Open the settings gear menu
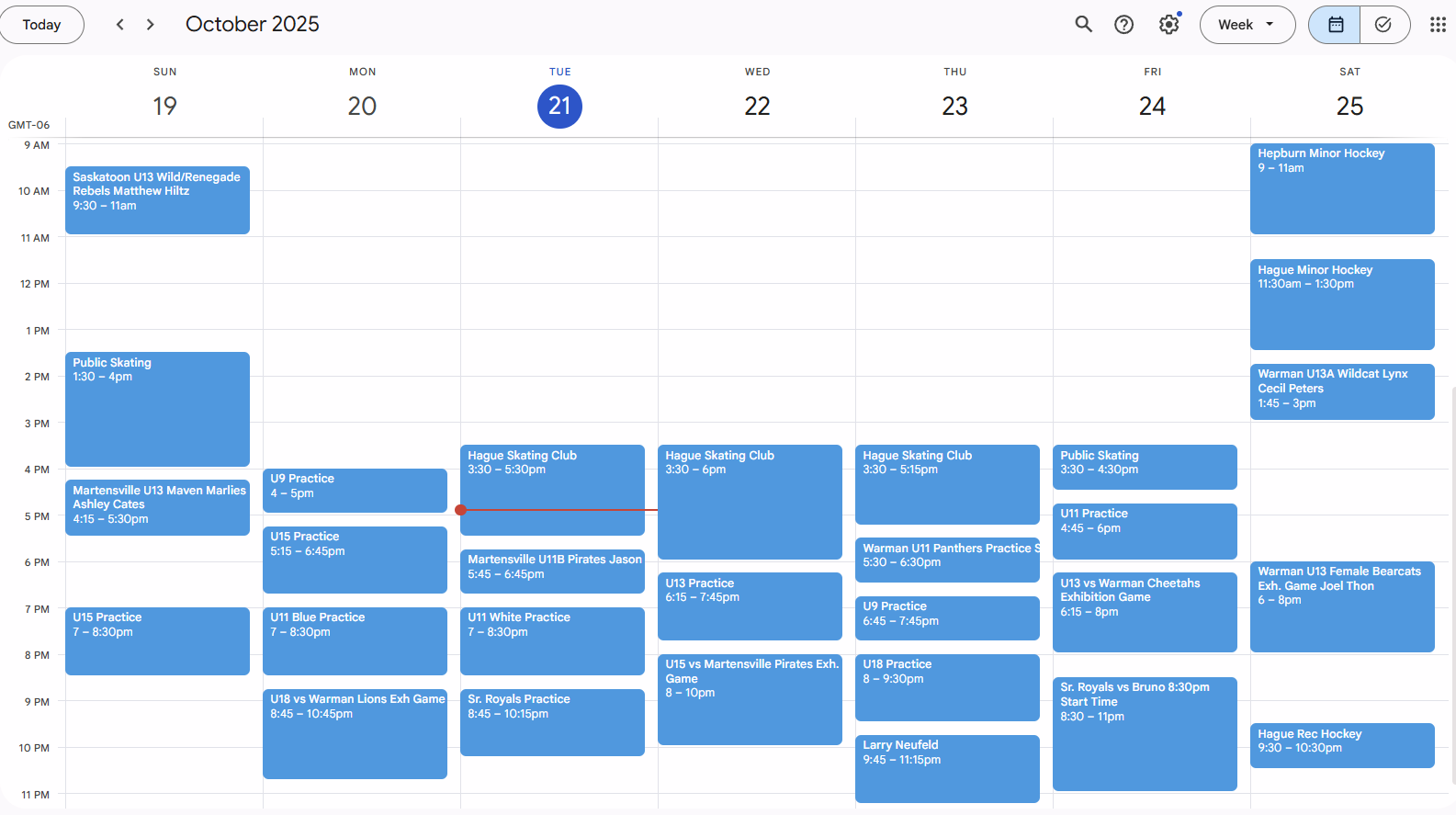The height and width of the screenshot is (815, 1456). click(x=1168, y=25)
